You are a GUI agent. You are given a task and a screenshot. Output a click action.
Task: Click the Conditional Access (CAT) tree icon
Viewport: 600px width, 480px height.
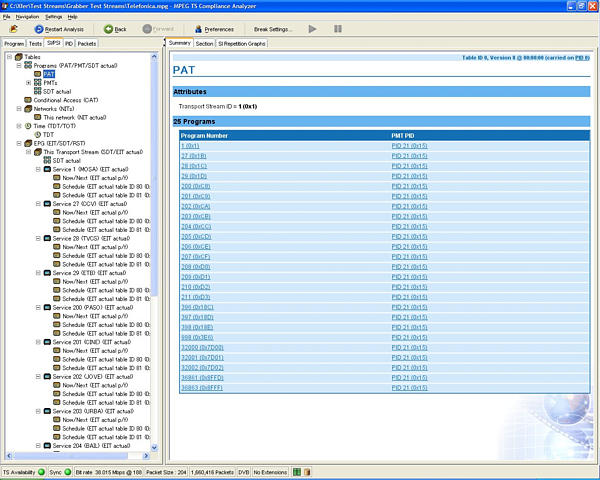27,100
